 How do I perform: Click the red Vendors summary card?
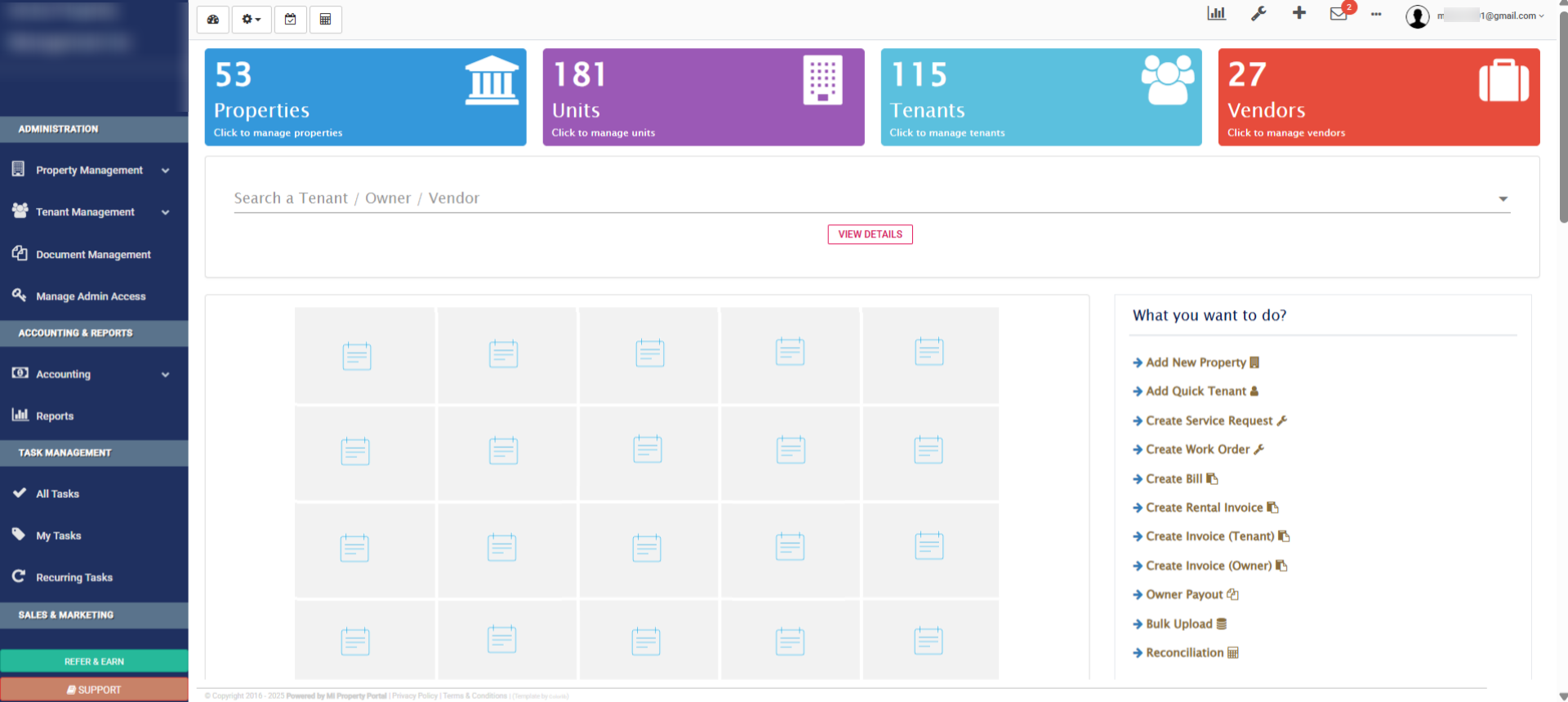coord(1379,97)
